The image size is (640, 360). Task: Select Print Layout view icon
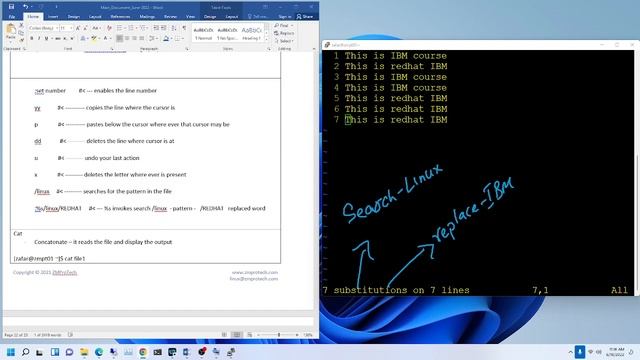[237, 335]
